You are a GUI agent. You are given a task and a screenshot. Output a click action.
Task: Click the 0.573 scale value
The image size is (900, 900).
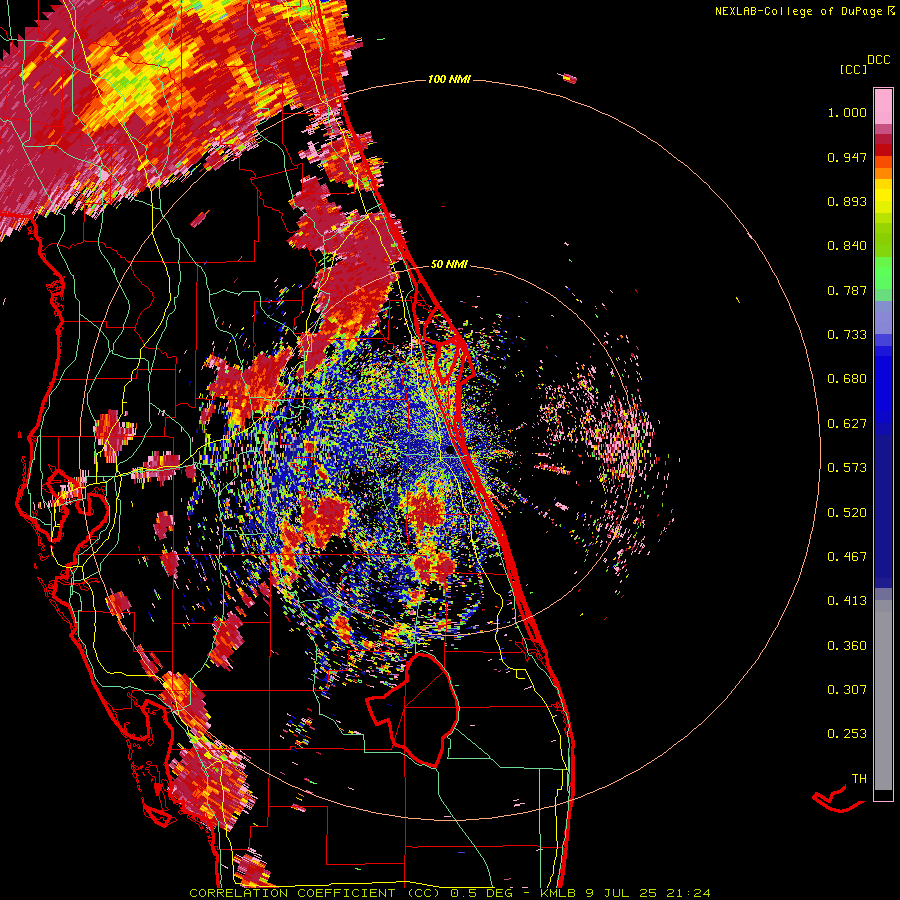(847, 468)
